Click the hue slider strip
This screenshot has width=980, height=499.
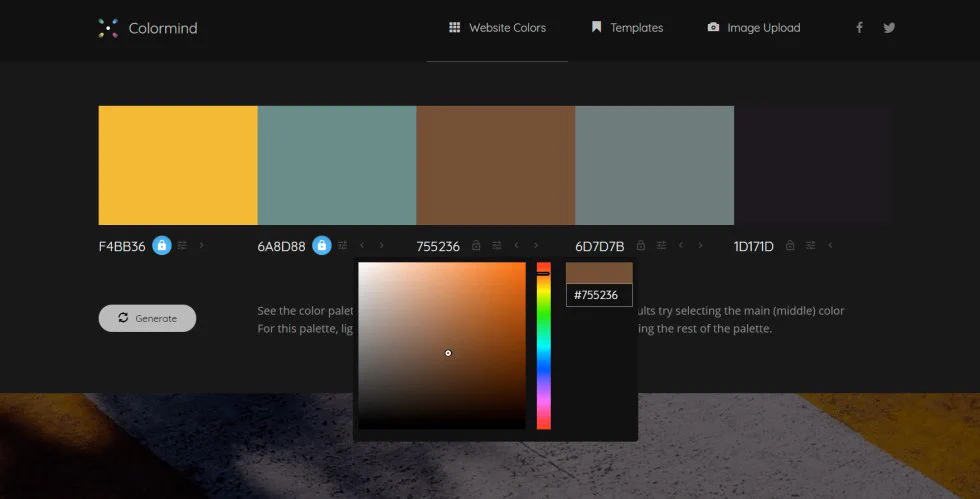[544, 346]
